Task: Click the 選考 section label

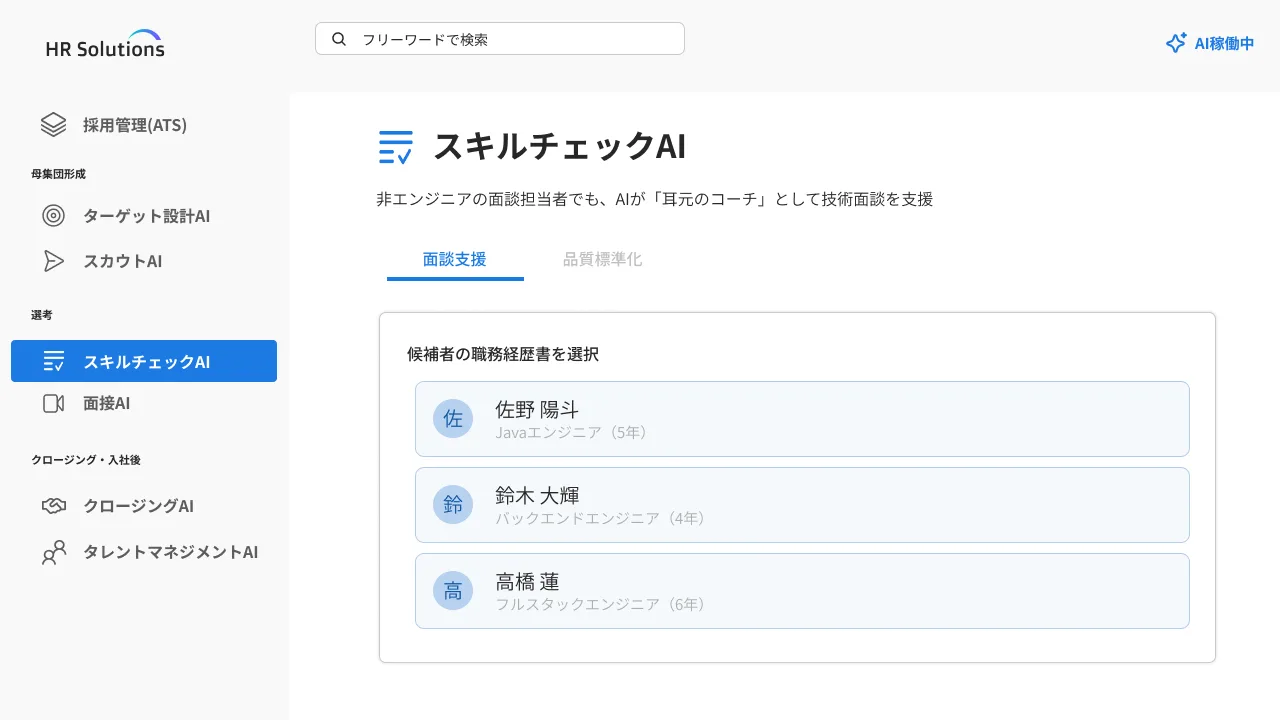Action: (x=42, y=315)
